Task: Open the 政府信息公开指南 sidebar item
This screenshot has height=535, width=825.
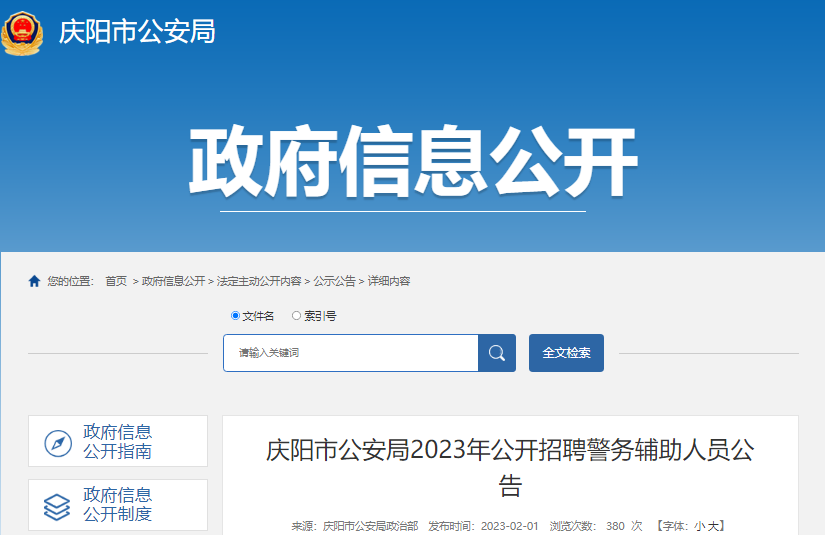Action: tap(118, 441)
